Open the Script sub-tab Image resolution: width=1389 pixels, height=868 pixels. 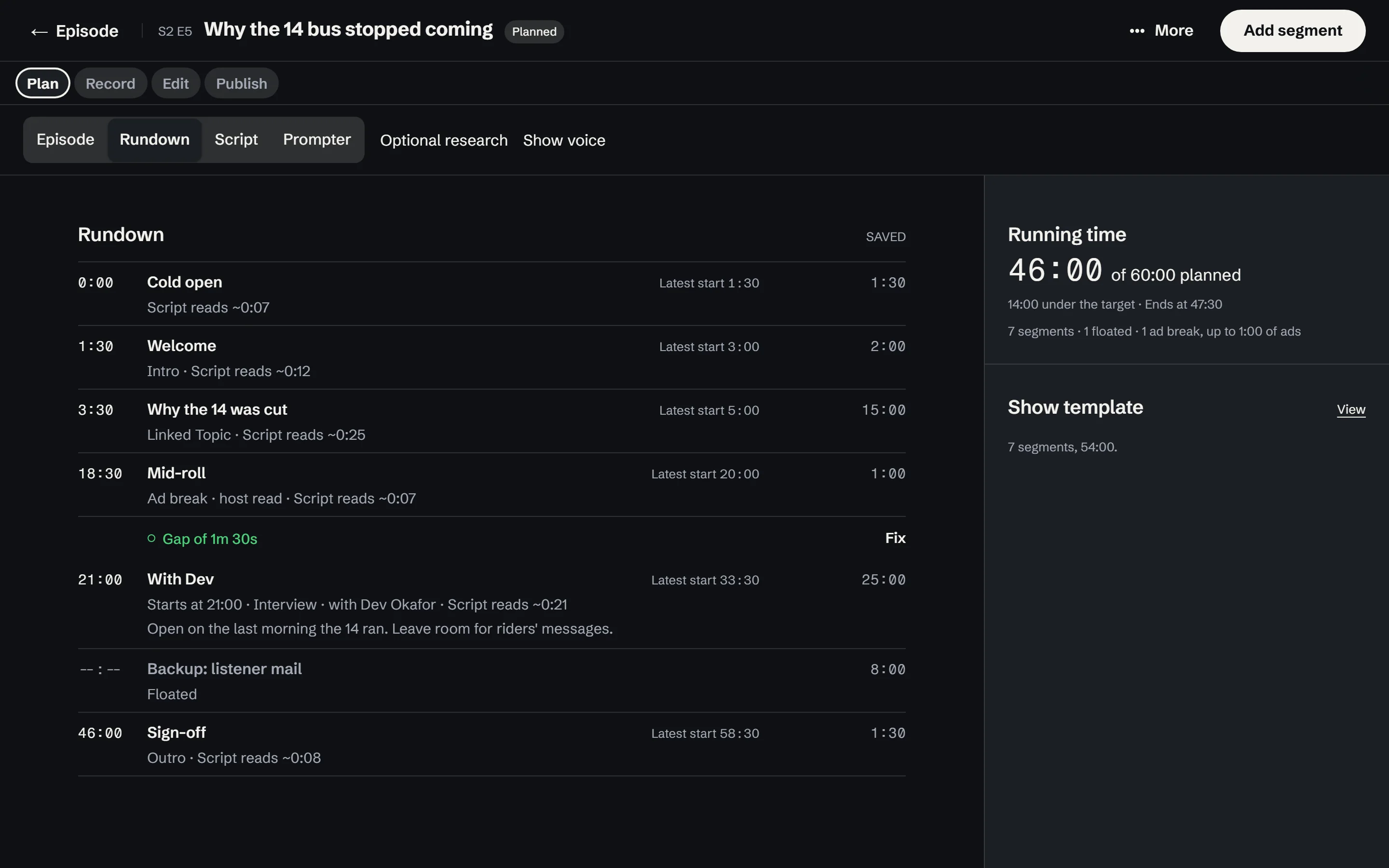[236, 139]
